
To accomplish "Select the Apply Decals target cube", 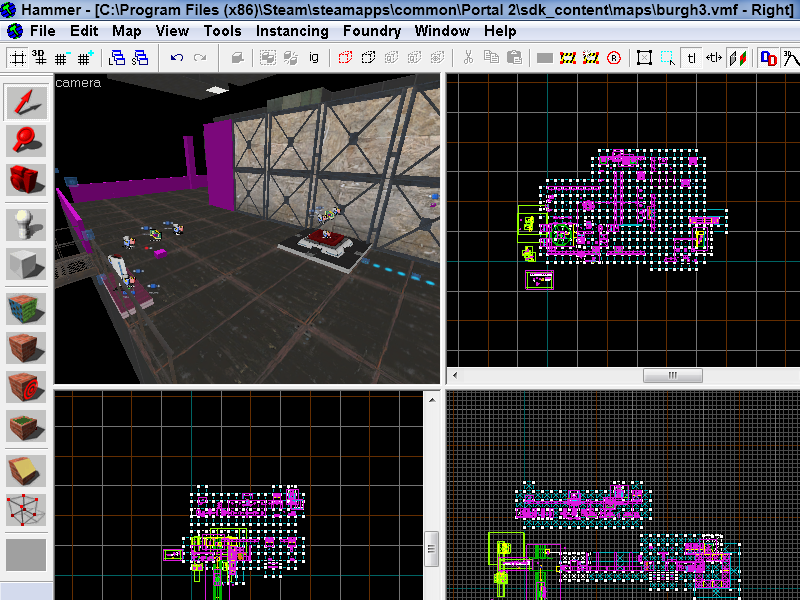I will pos(26,387).
